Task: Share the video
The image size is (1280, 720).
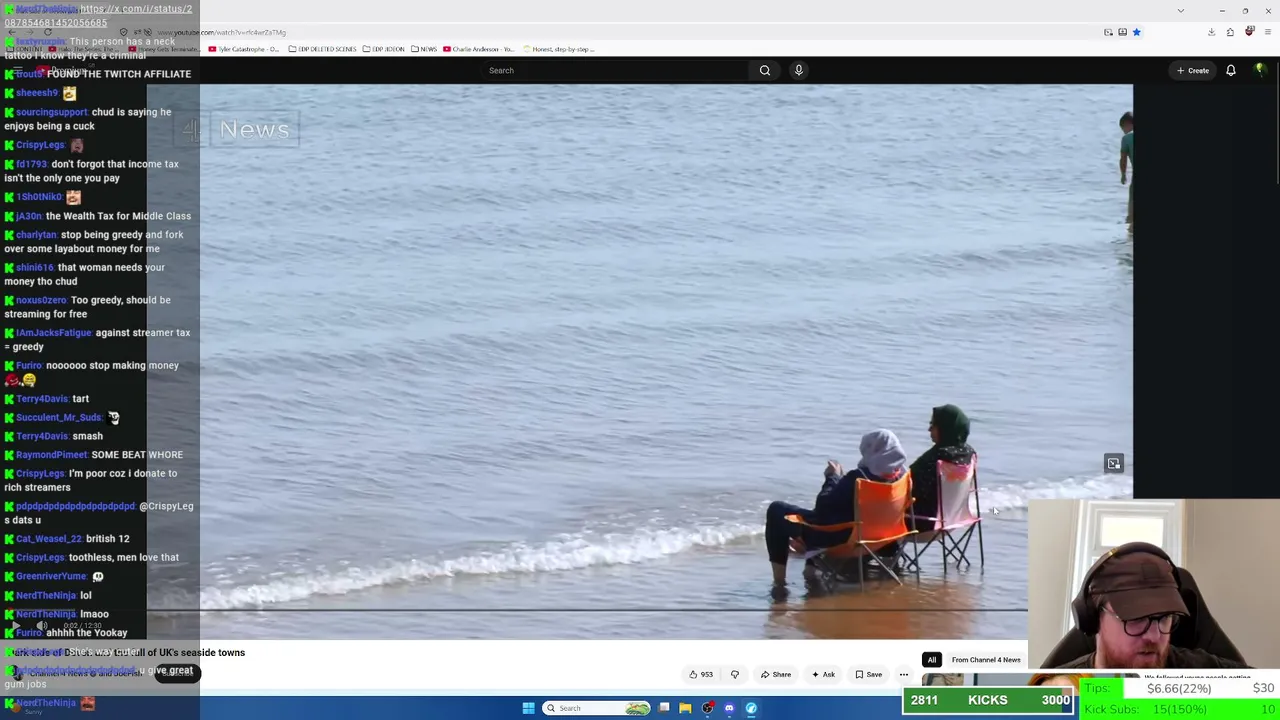Action: (775, 674)
